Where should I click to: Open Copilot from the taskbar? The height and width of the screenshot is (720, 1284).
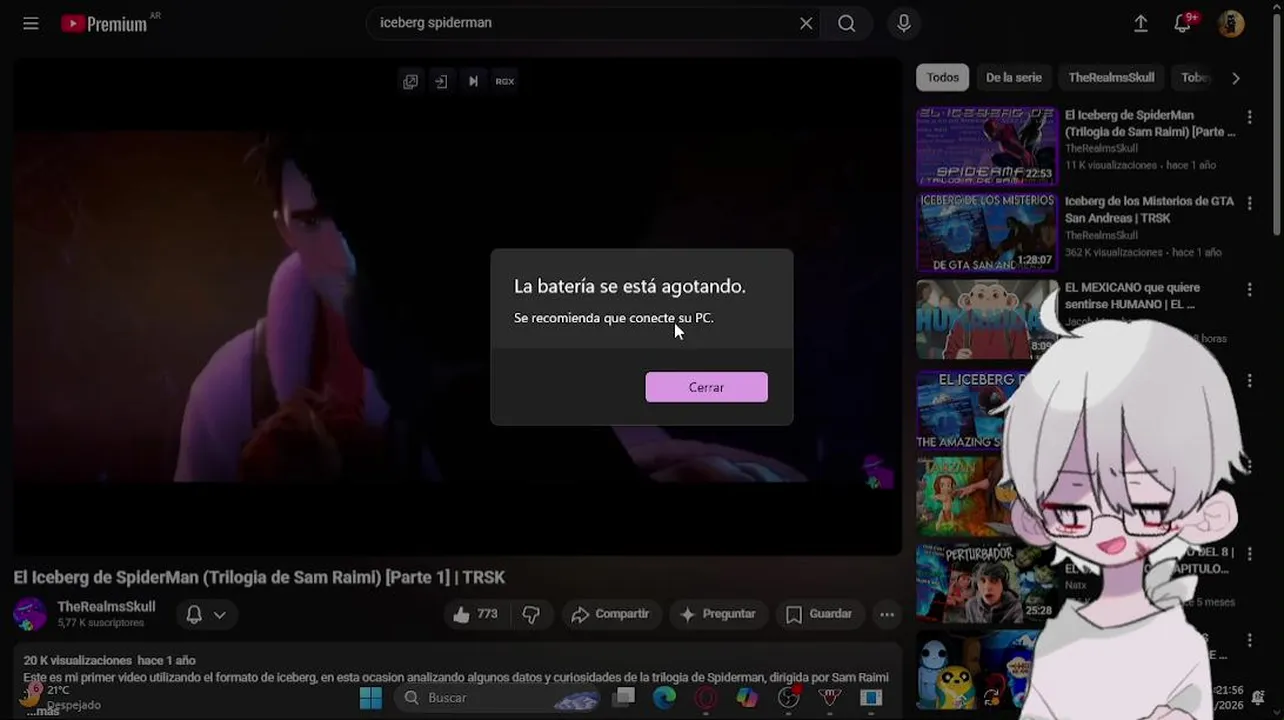click(747, 698)
